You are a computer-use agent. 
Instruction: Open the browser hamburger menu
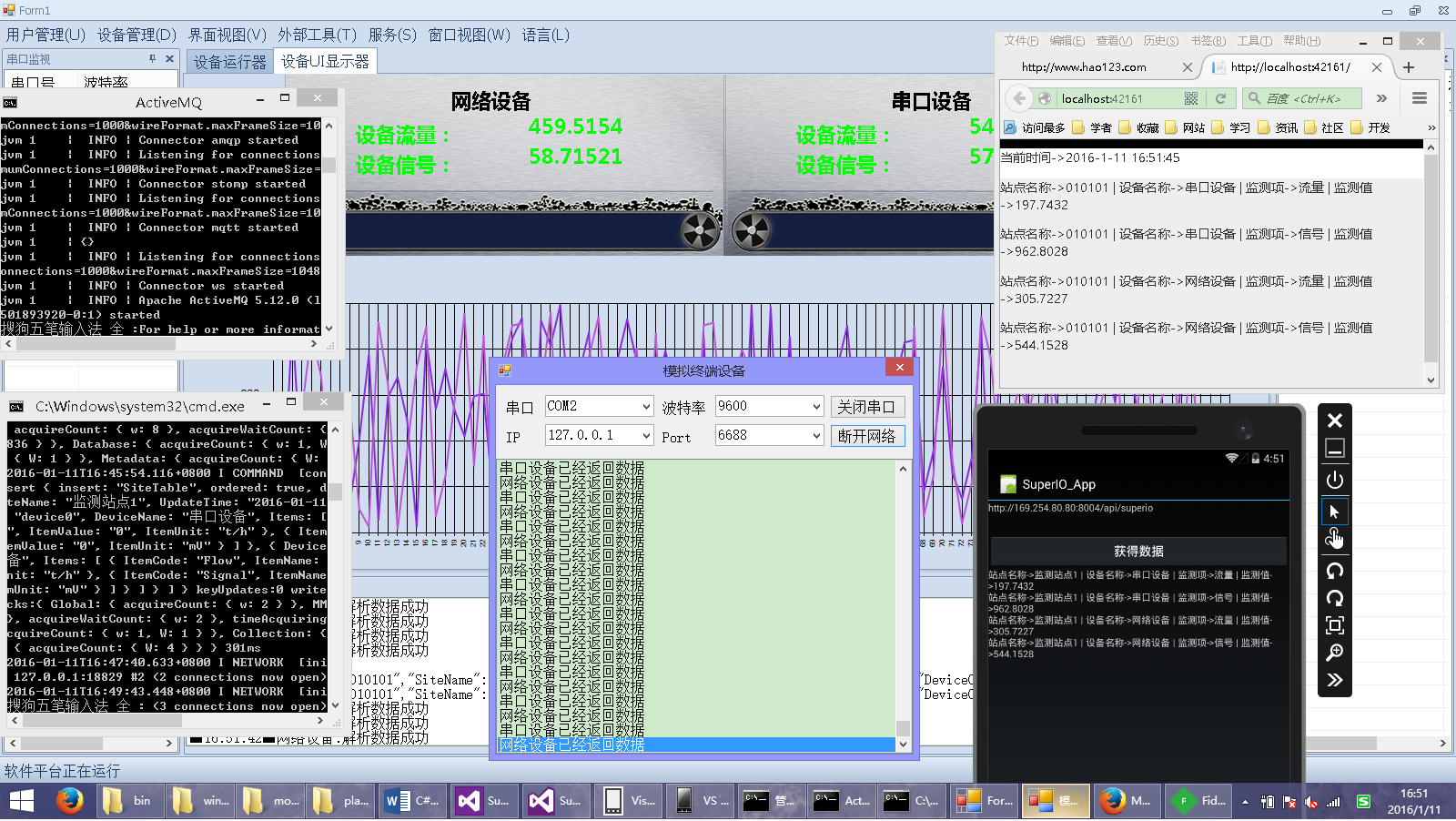(x=1419, y=98)
